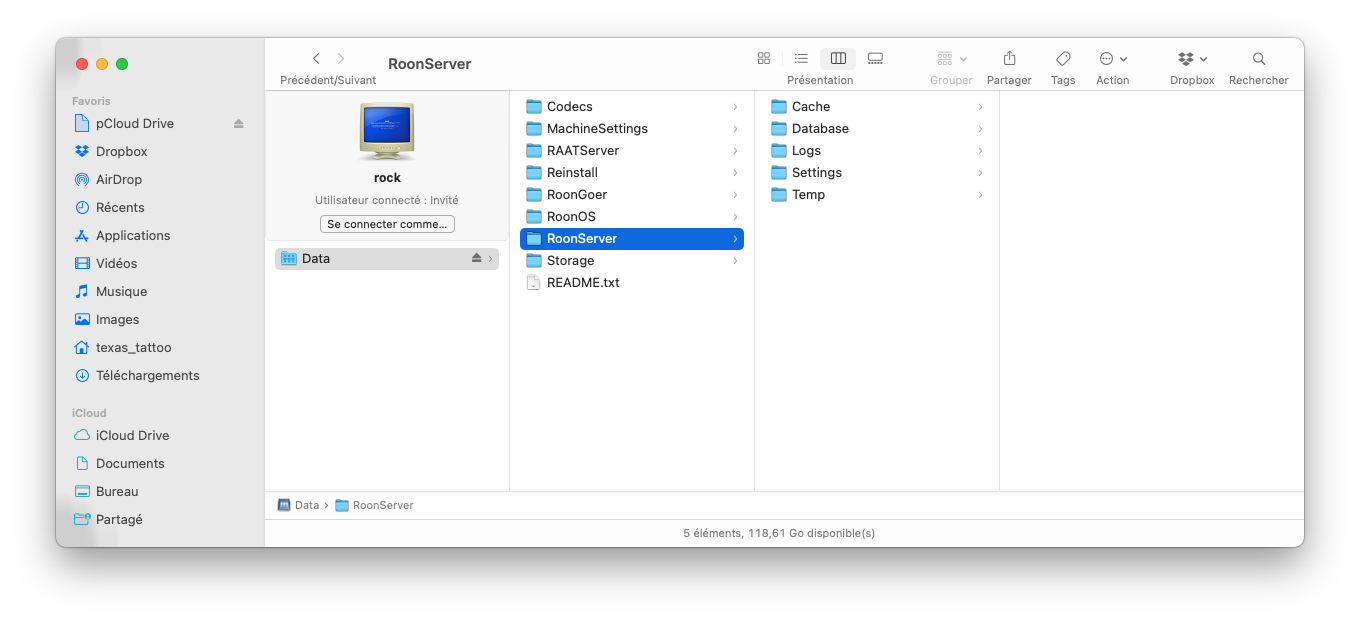The width and height of the screenshot is (1360, 621).
Task: Open the Grouper menu
Action: [951, 59]
